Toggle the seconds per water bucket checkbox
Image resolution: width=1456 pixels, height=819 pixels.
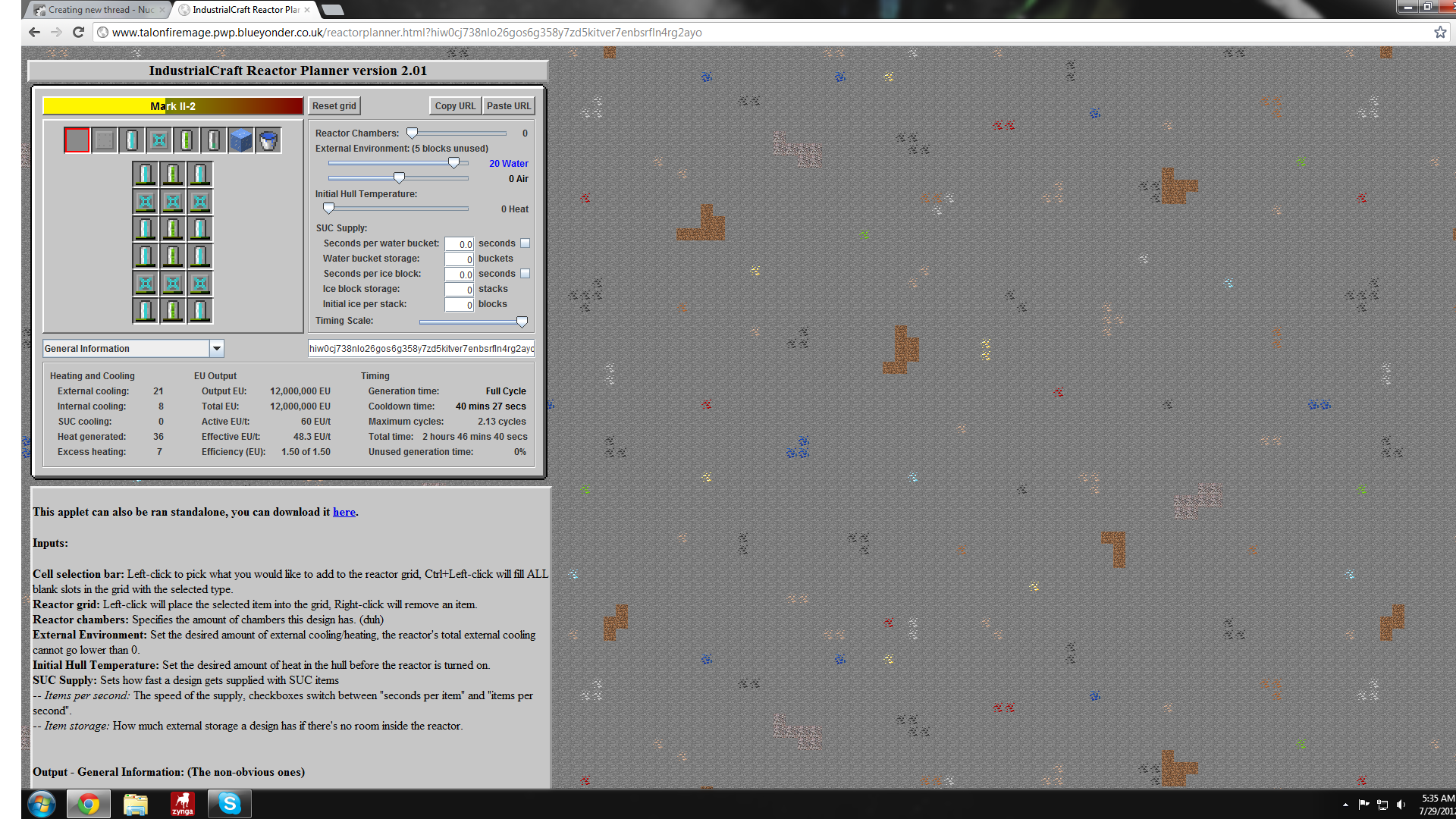pos(525,243)
